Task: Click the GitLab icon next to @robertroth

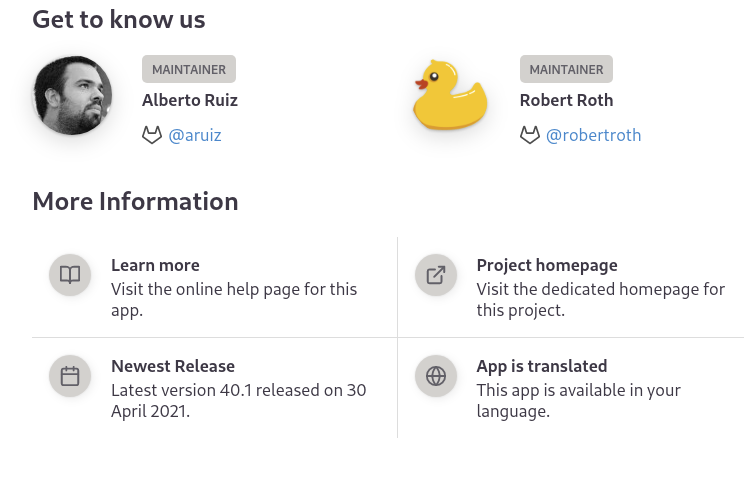Action: [x=530, y=135]
